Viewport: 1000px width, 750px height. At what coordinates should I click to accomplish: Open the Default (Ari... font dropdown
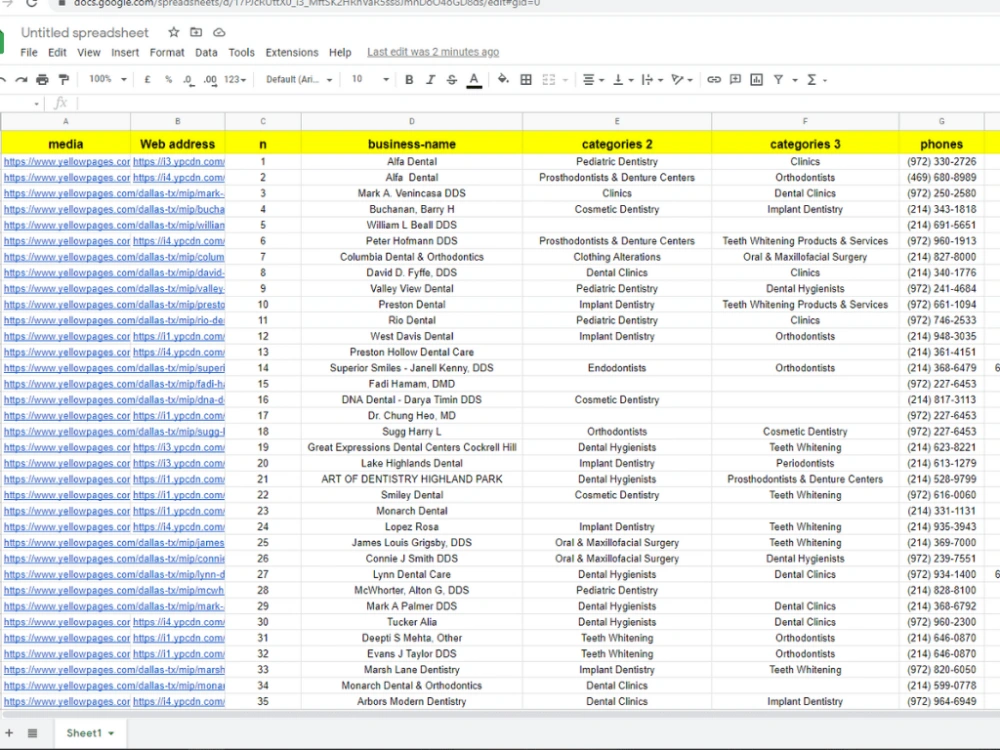point(299,80)
